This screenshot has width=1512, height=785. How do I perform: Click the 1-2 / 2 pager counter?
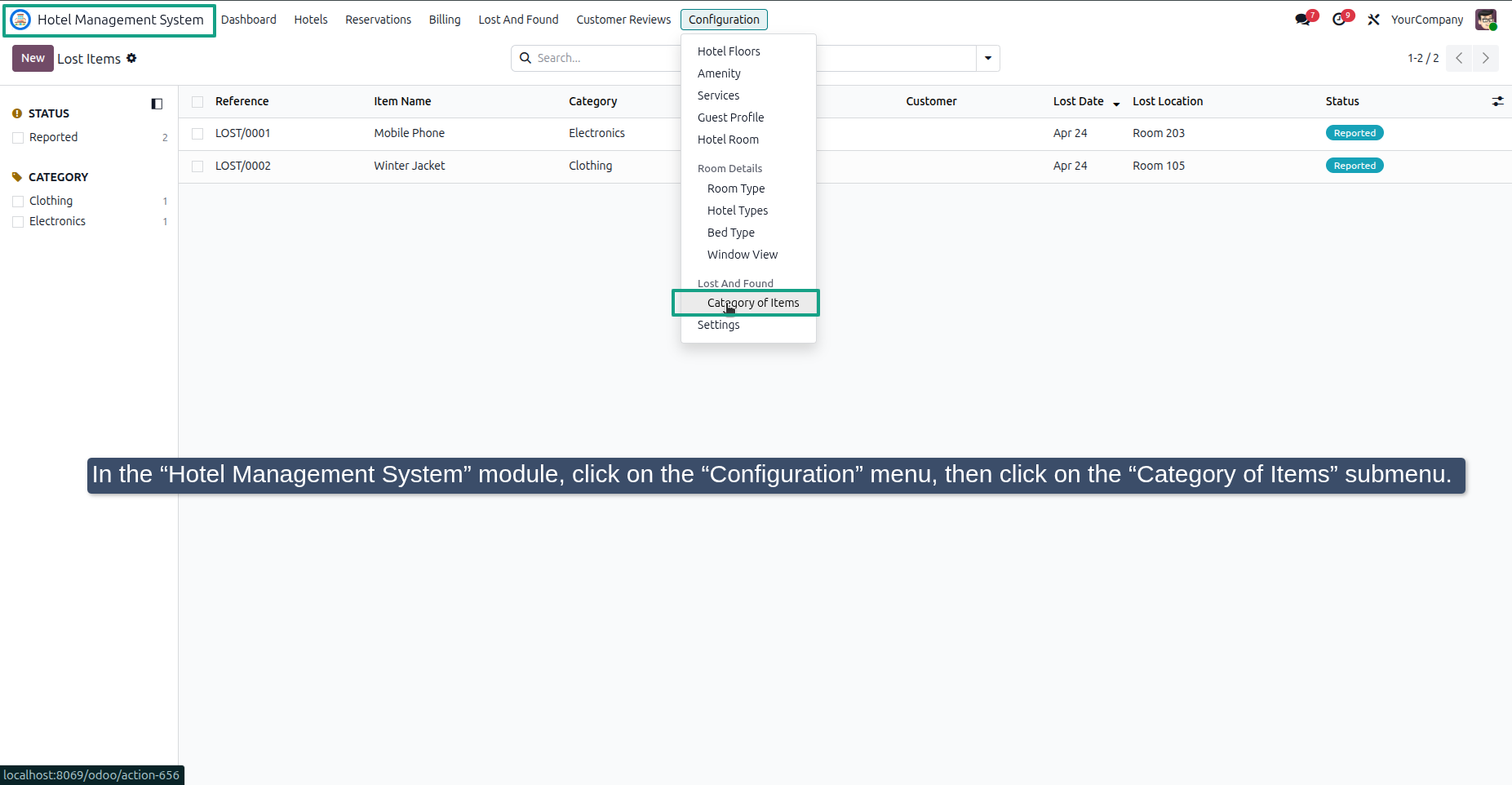(1423, 58)
